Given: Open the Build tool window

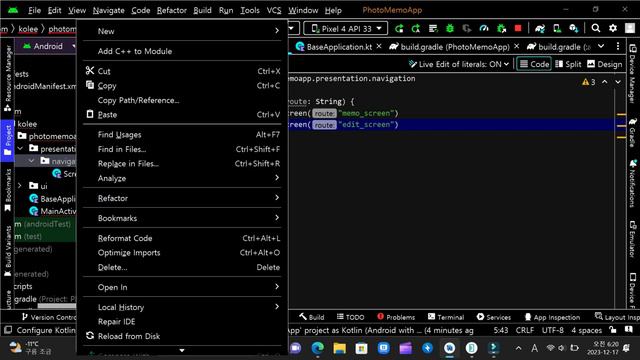Looking at the screenshot, I should point(311,317).
